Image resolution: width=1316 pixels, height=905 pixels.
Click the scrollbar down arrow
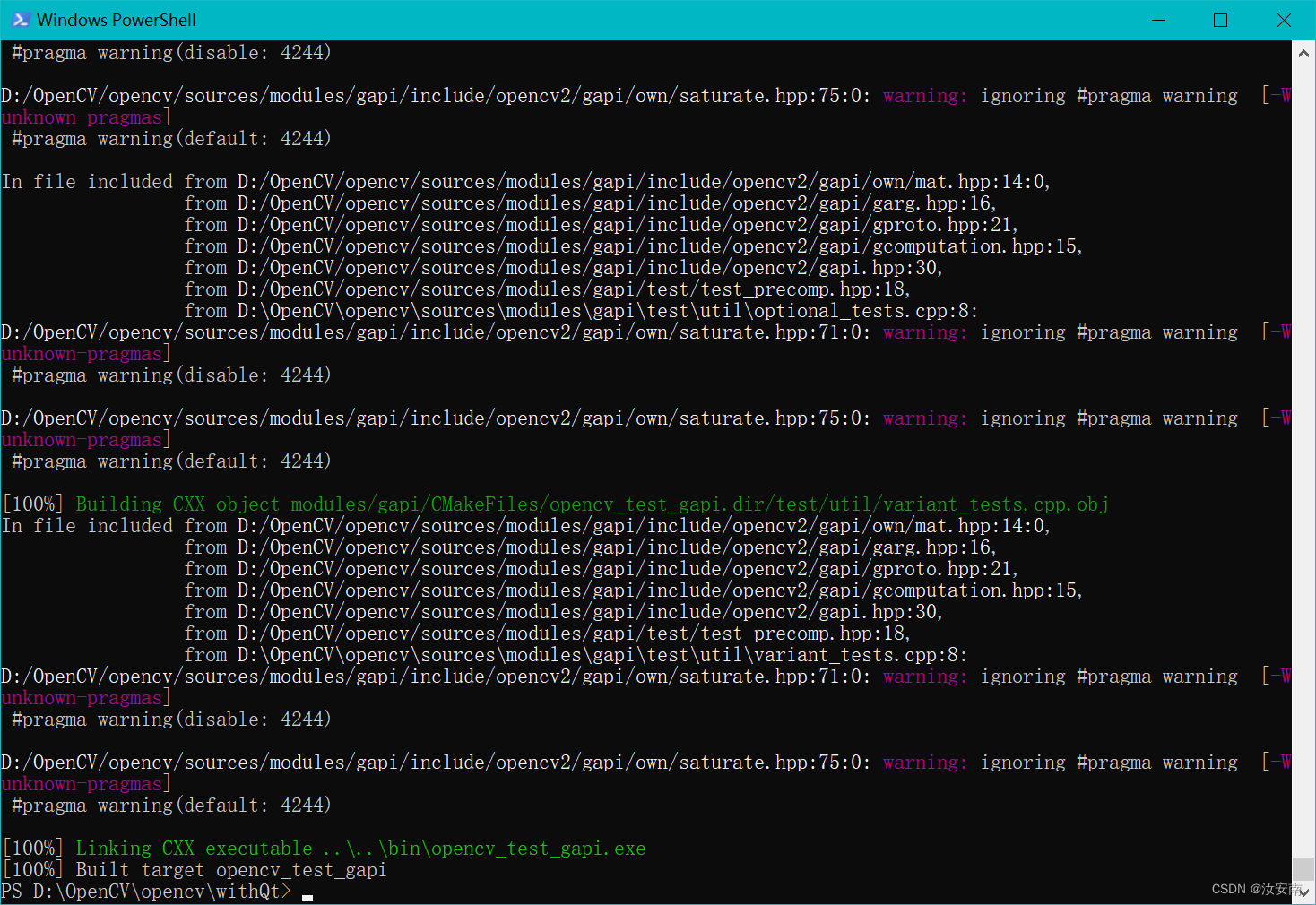1304,892
